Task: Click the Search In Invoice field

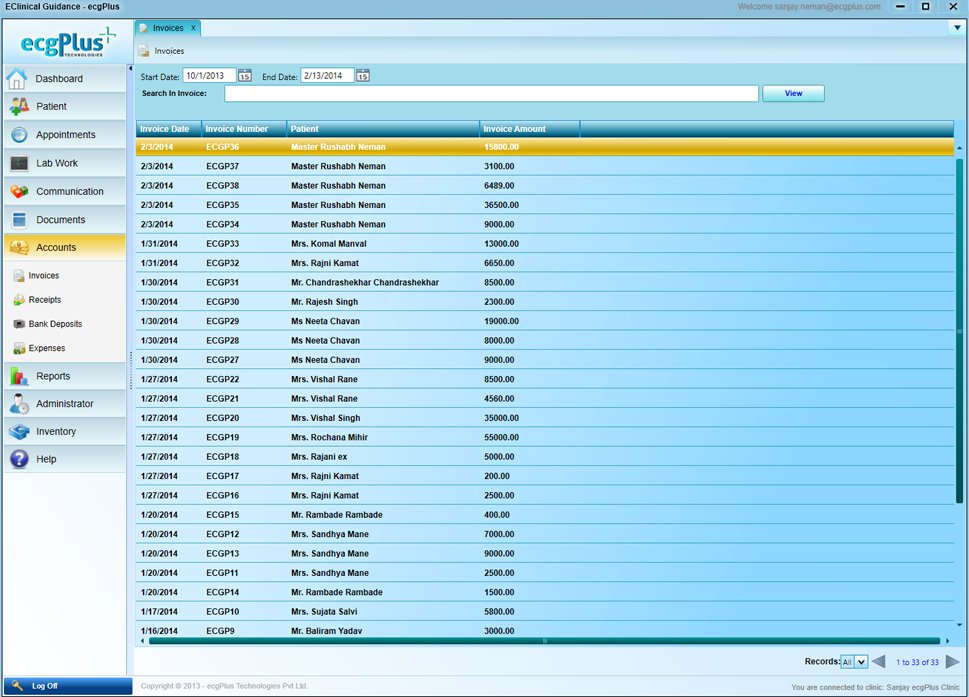Action: point(491,93)
